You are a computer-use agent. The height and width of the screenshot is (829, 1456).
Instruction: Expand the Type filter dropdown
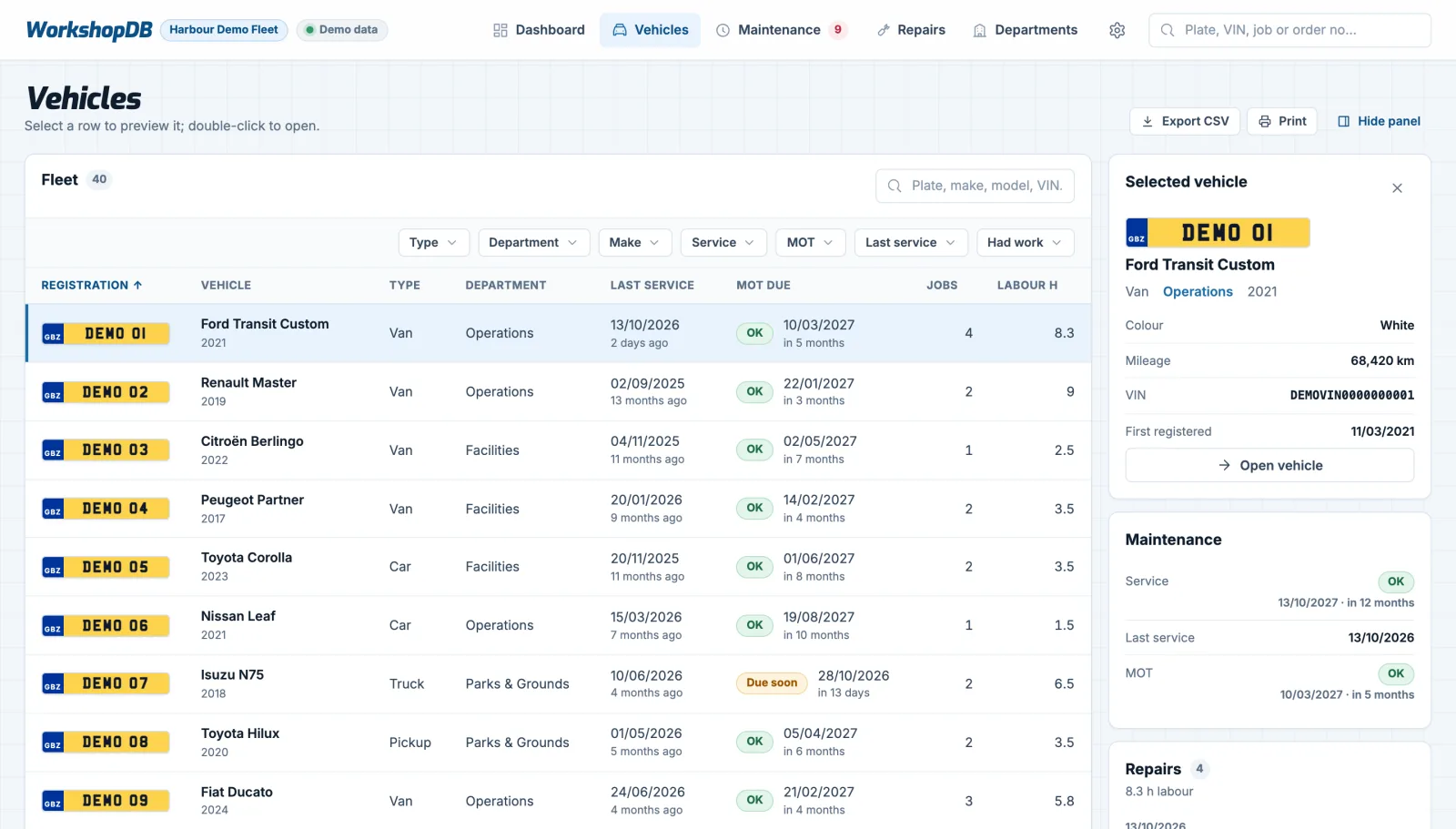[433, 242]
